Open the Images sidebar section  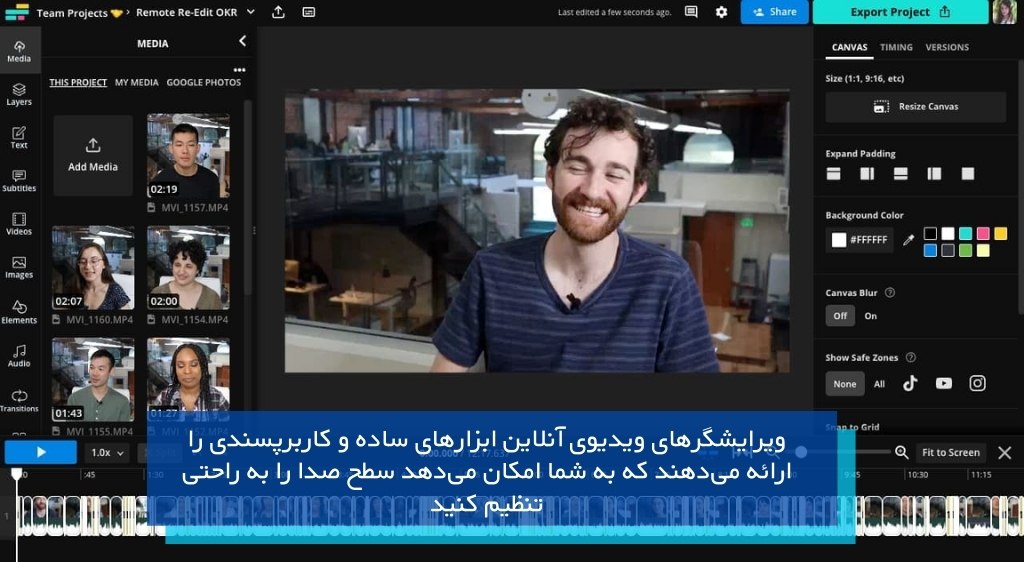pos(19,268)
